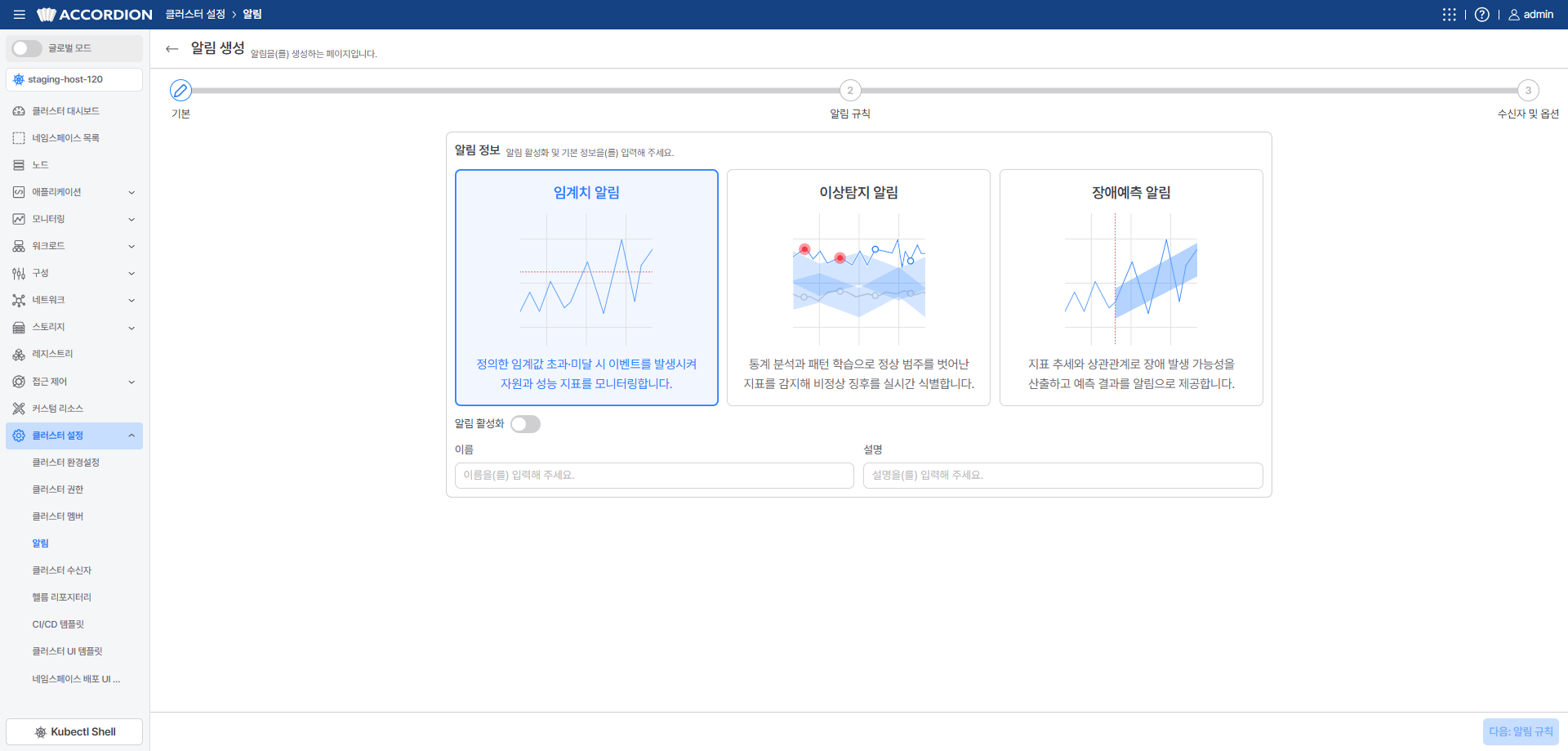Enable the 알림 활성화 switch

(525, 424)
